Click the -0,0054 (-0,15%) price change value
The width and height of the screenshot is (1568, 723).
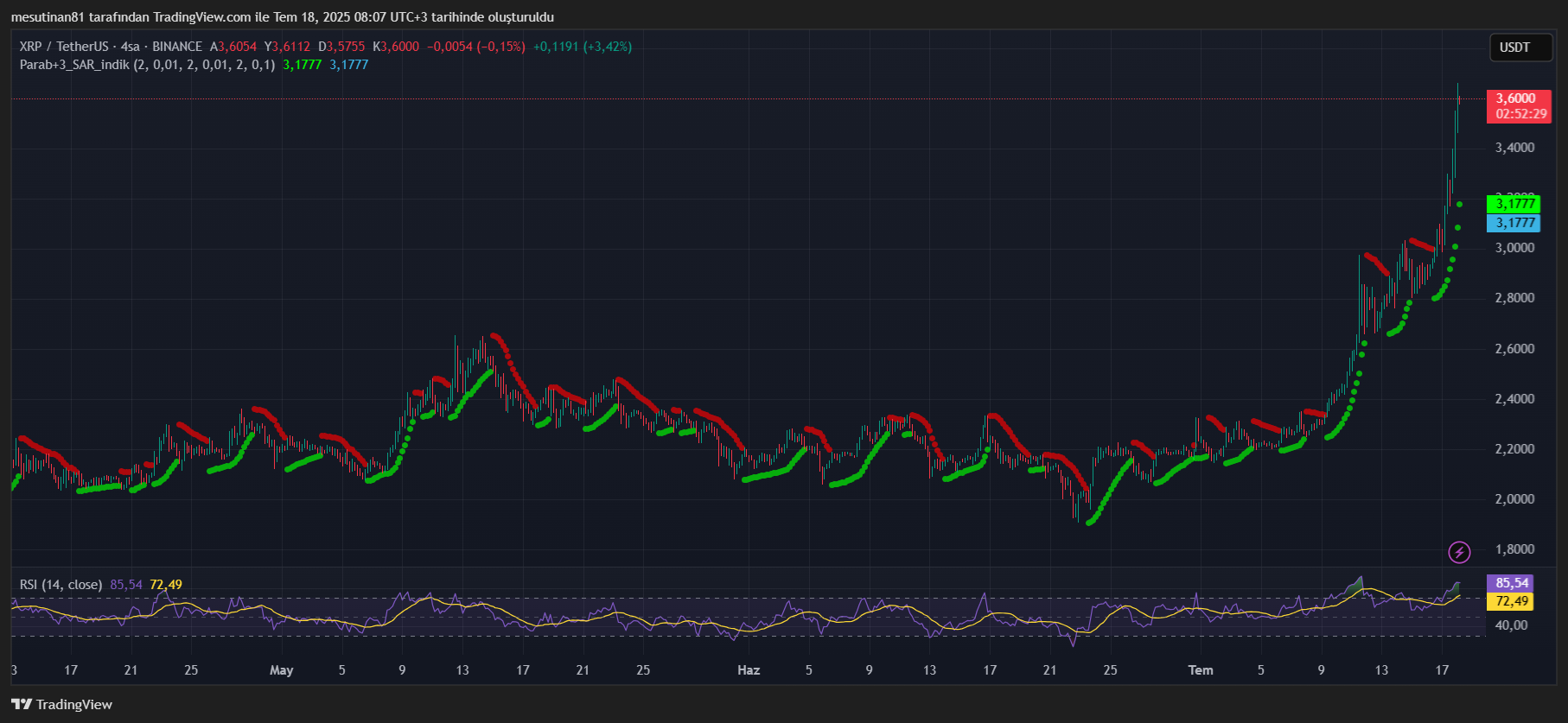pos(476,47)
